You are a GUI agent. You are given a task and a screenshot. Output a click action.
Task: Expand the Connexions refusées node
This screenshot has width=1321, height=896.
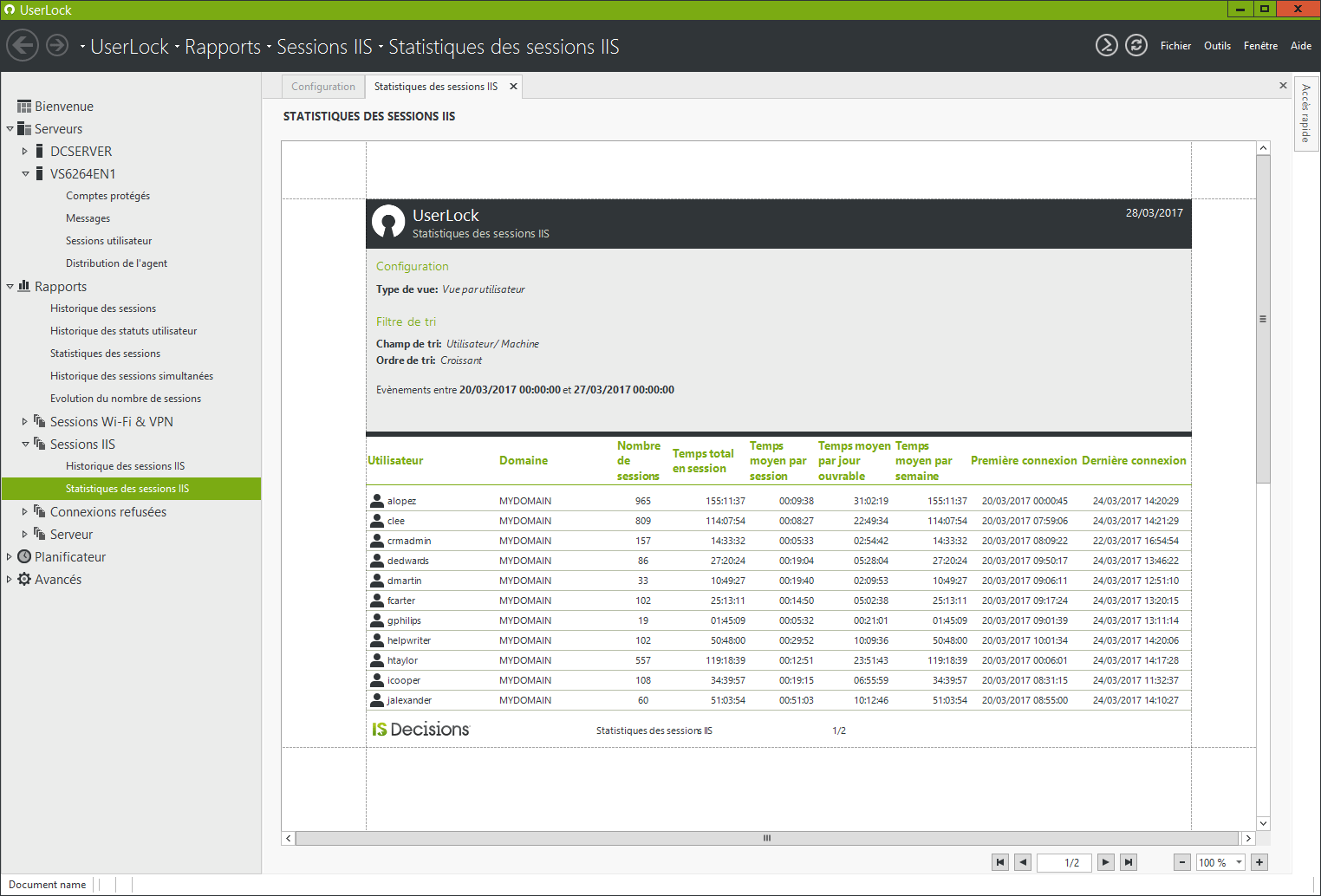point(25,511)
